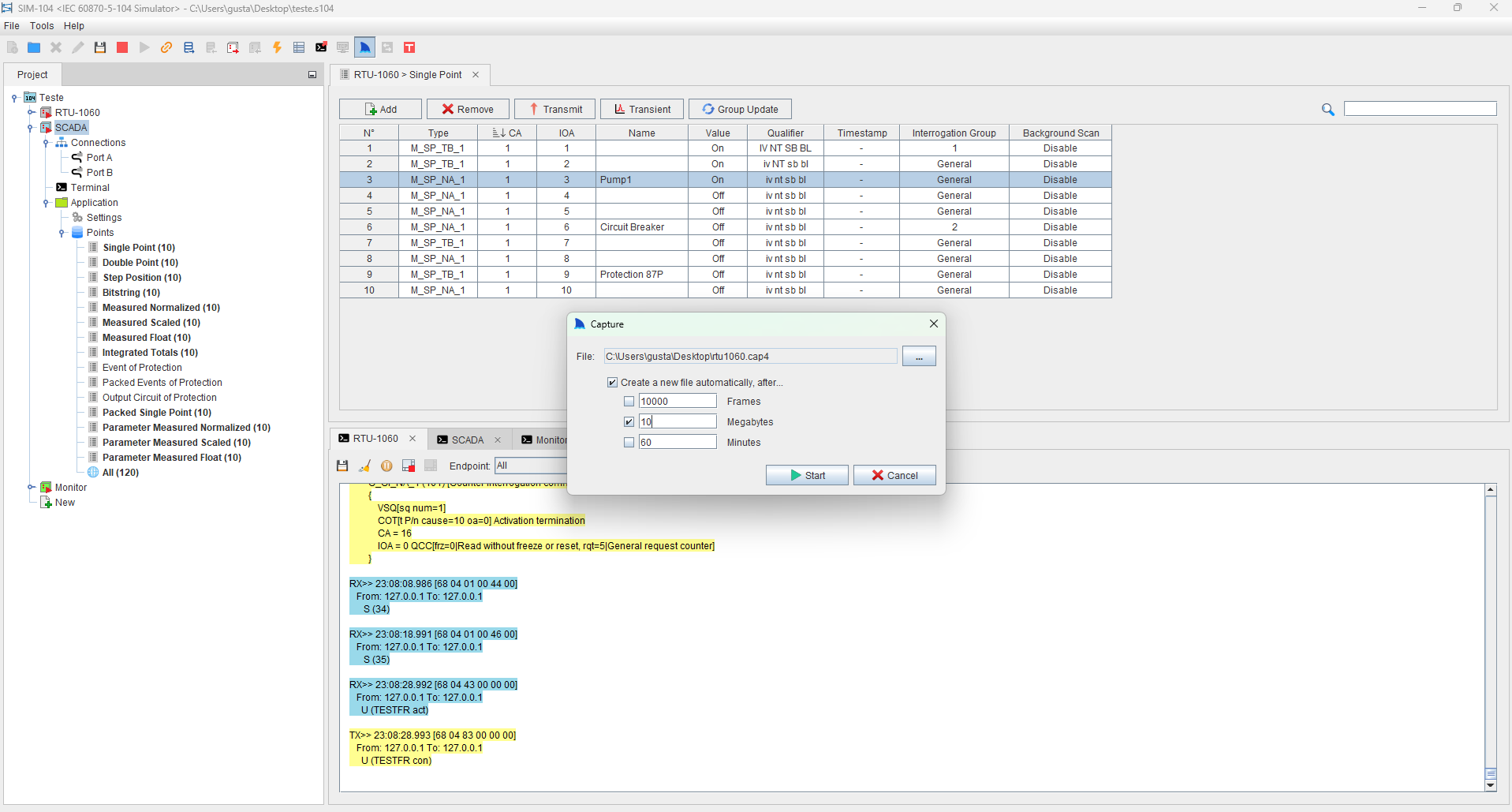Viewport: 1512px width, 812px height.
Task: Click the orange chain link toolbar icon
Action: tap(166, 47)
